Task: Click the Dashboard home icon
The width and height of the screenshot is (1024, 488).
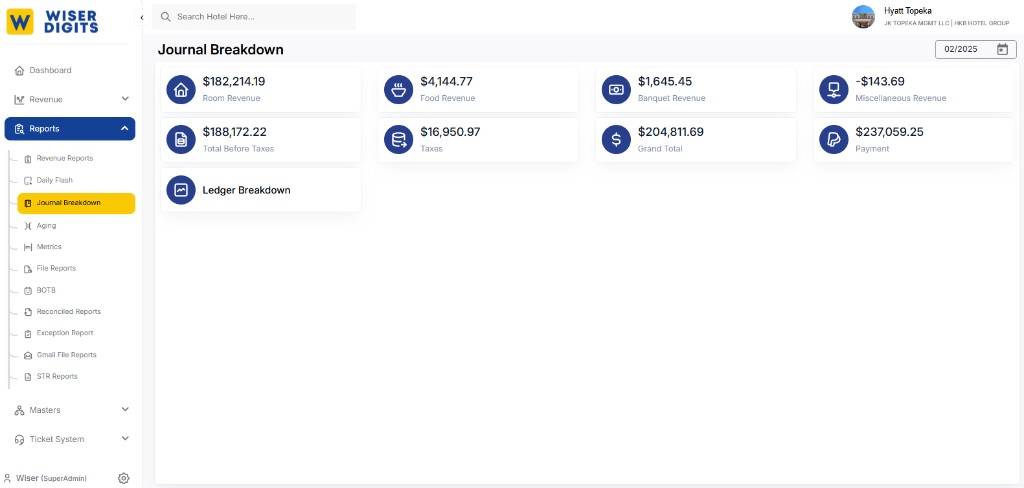Action: (x=20, y=71)
